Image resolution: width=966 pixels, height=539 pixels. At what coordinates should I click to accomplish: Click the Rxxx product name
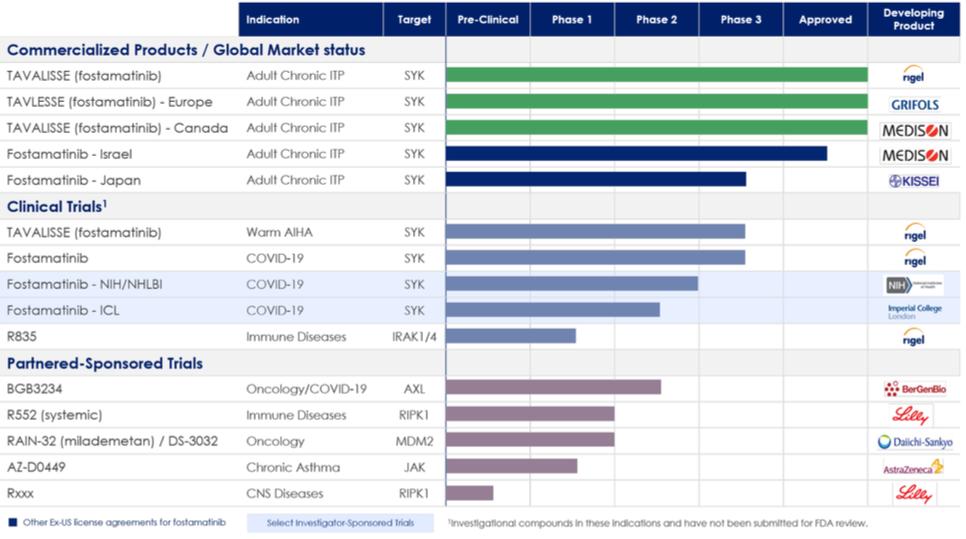[x=20, y=493]
